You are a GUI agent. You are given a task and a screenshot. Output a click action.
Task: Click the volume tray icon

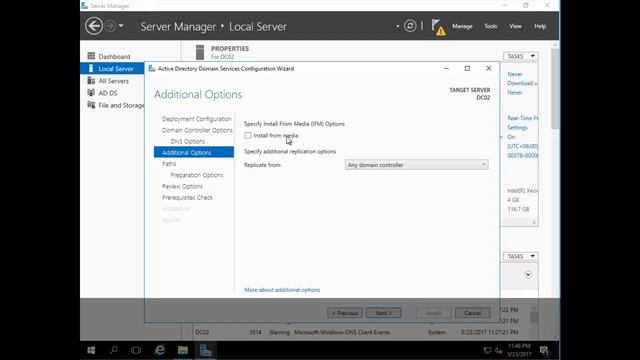click(x=498, y=350)
